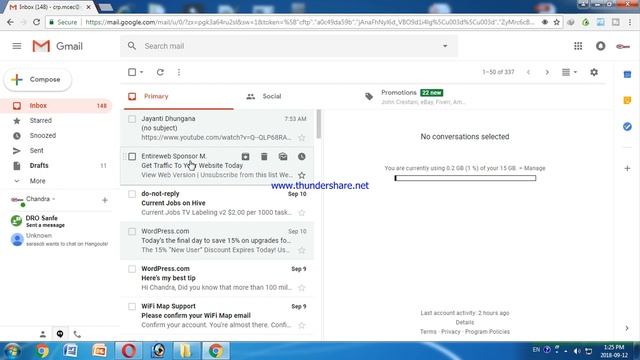Click the storage usage progress bar
Image resolution: width=640 pixels, height=360 pixels.
pos(465,178)
